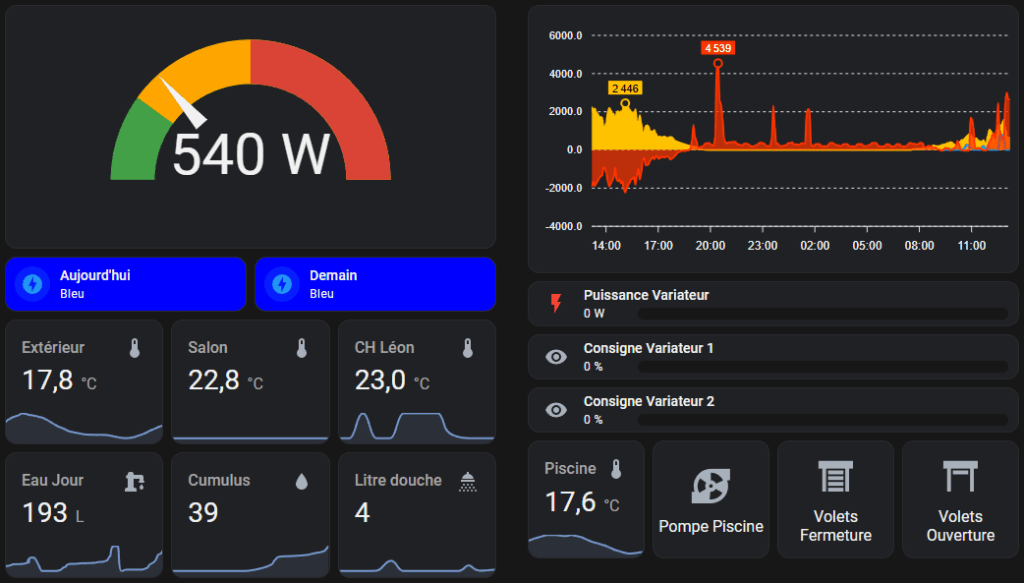The image size is (1024, 583).
Task: Open the Salon temperature card
Action: point(250,380)
